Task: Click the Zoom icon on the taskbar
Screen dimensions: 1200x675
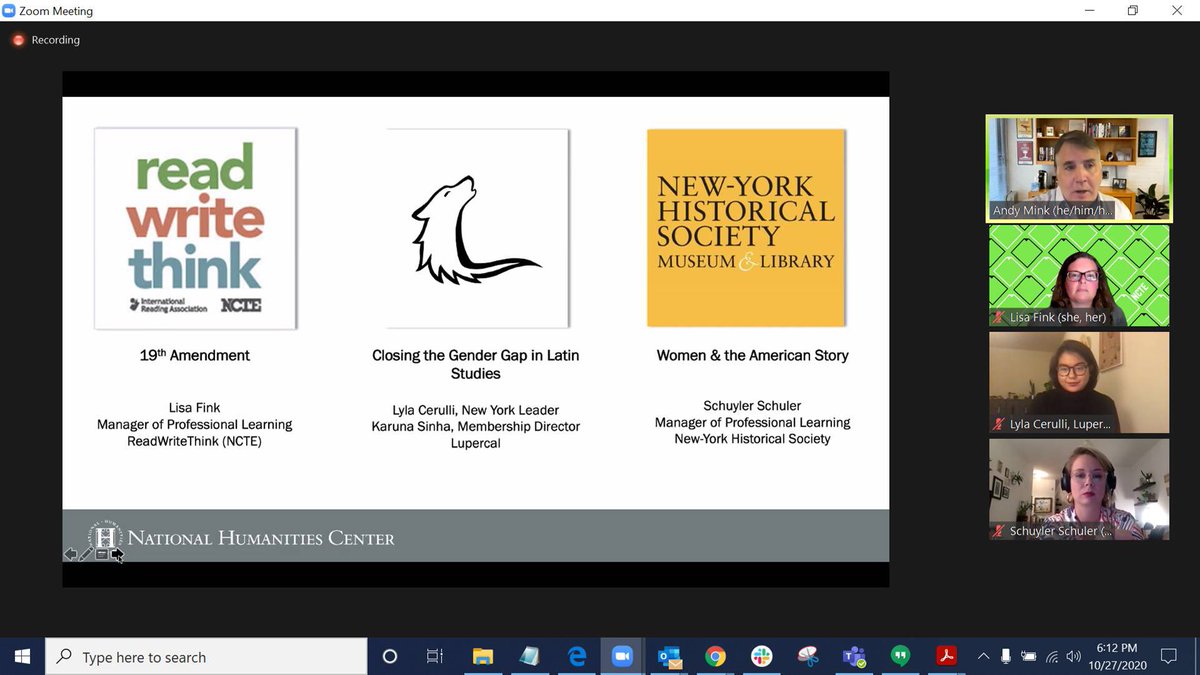Action: point(622,657)
